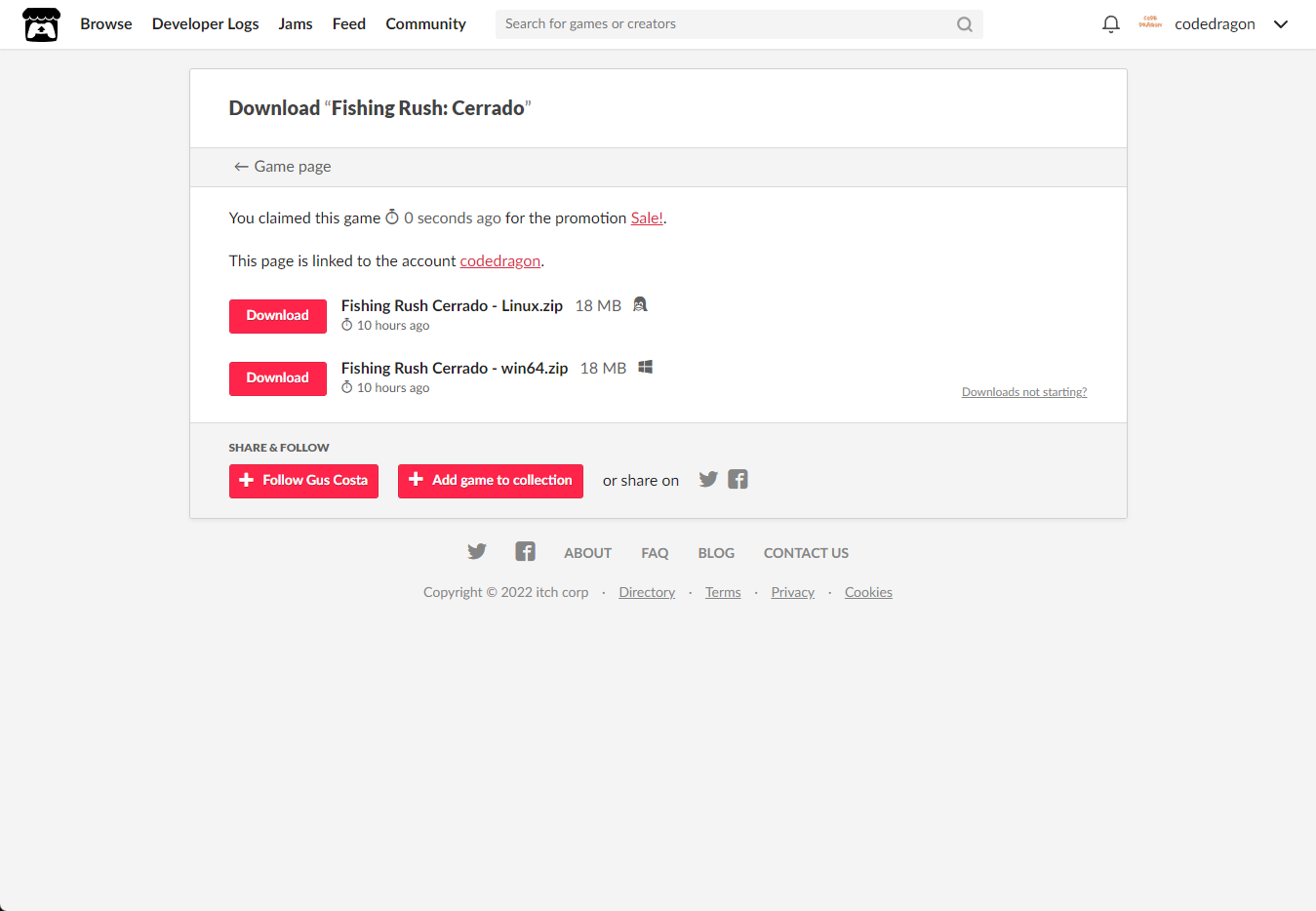1316x911 pixels.
Task: Open the Directory link
Action: (x=647, y=592)
